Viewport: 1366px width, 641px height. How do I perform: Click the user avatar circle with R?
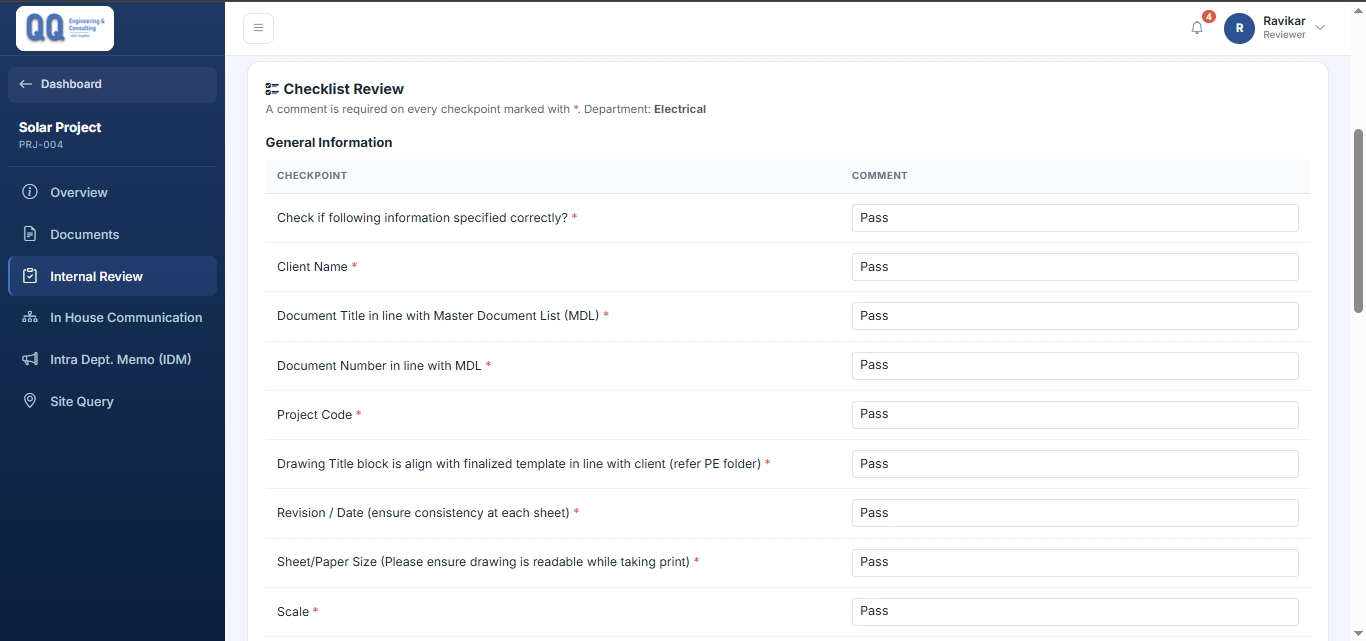[1239, 28]
